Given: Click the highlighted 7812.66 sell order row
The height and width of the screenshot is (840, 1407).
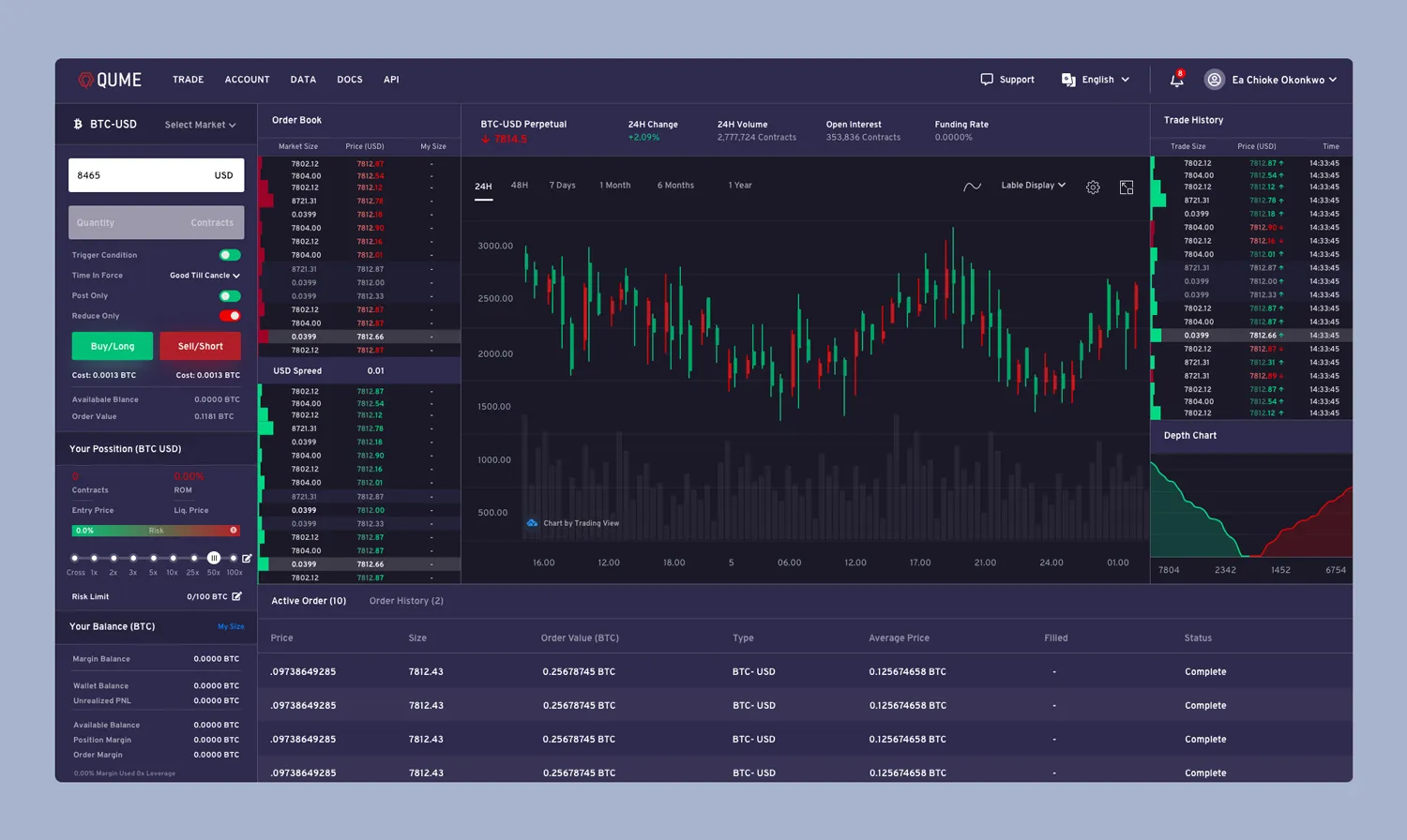Looking at the screenshot, I should (x=359, y=337).
